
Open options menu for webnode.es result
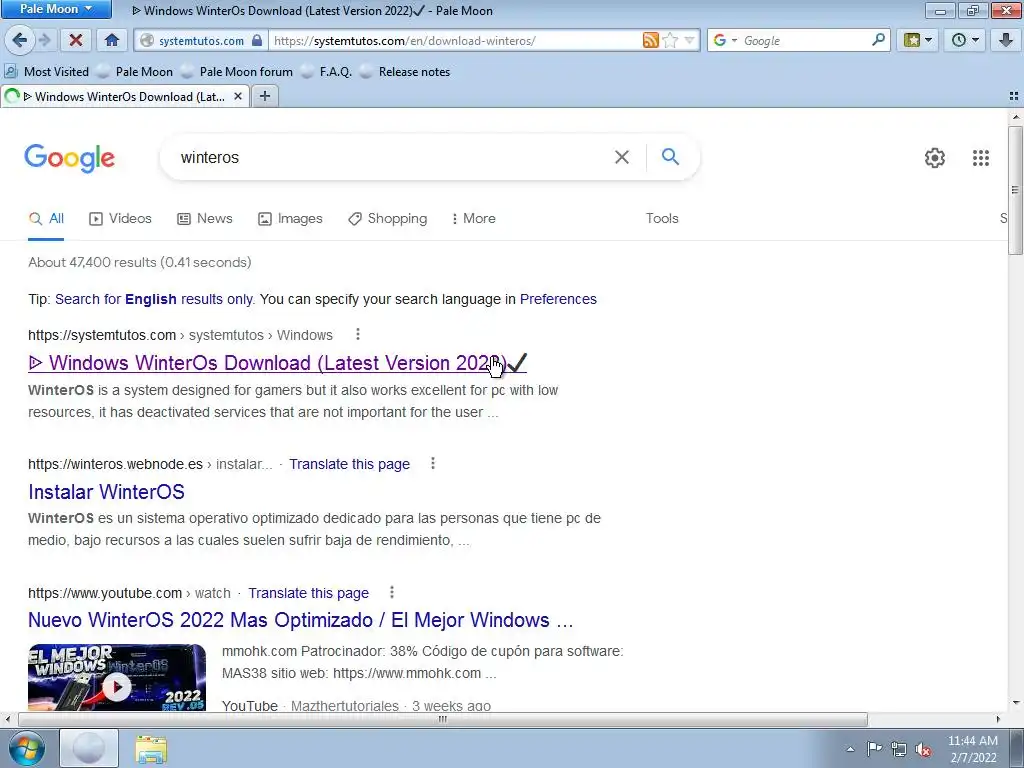pyautogui.click(x=433, y=463)
